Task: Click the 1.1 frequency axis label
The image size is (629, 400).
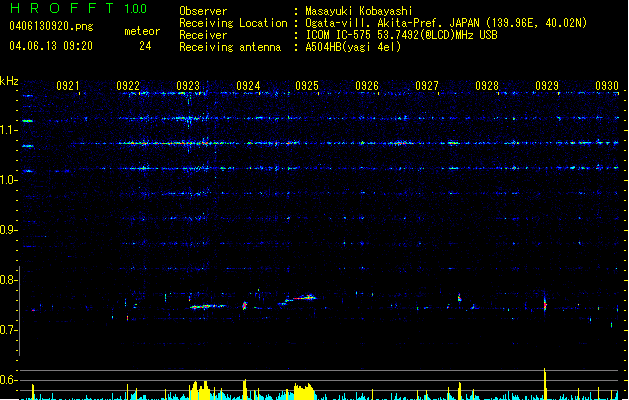Action: [8, 130]
